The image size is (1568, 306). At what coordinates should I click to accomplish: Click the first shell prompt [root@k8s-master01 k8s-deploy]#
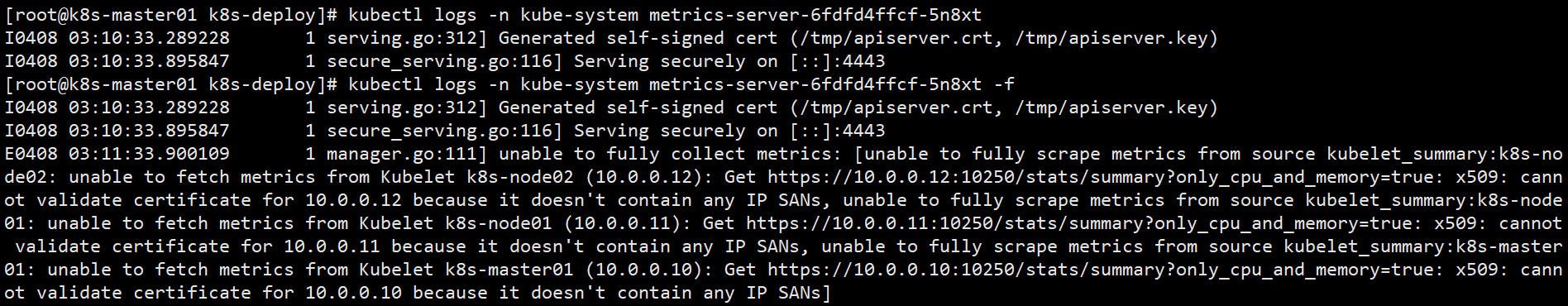(171, 15)
